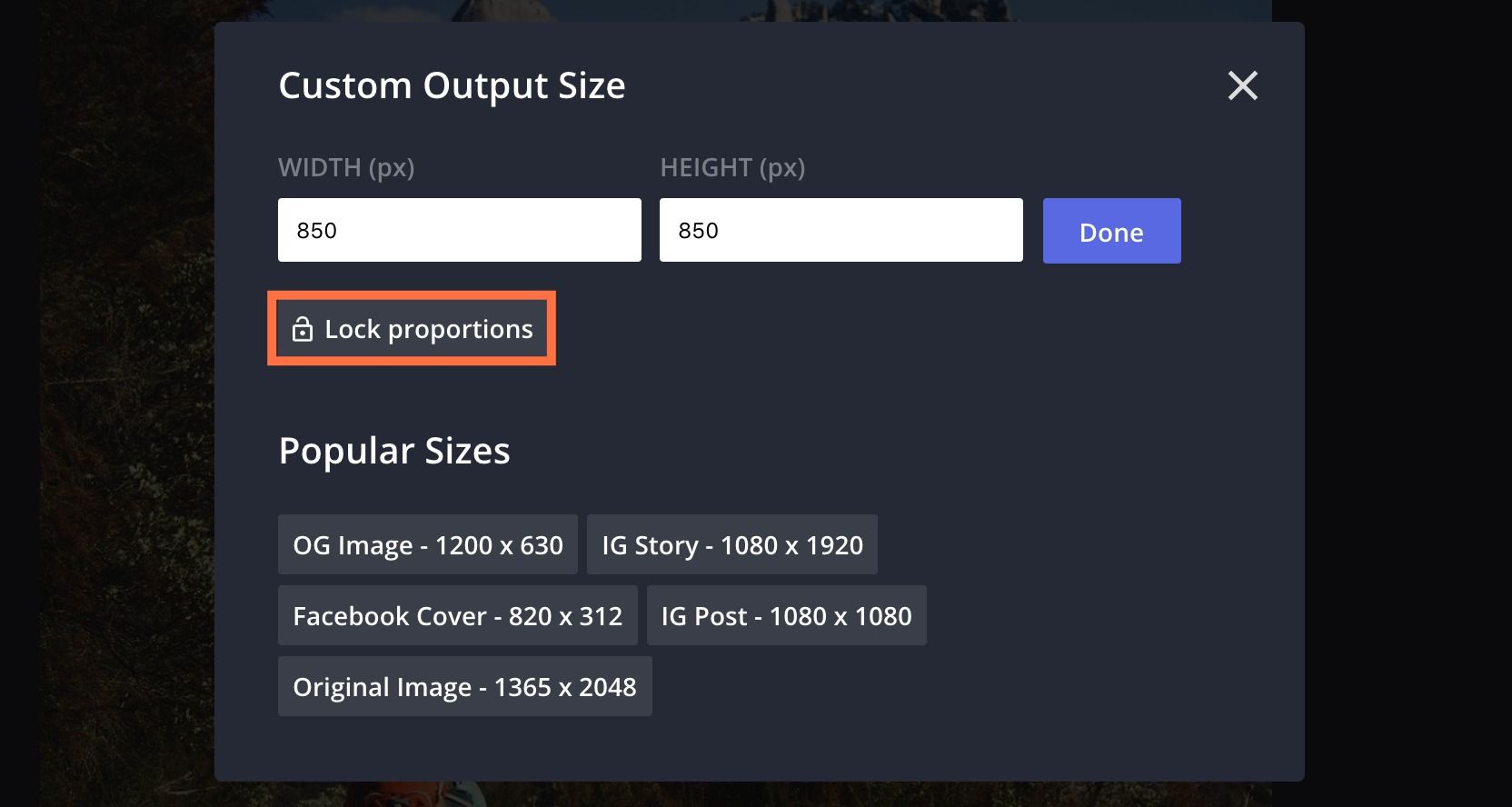Click the 850 value in the width box
The height and width of the screenshot is (807, 1512).
pos(317,231)
